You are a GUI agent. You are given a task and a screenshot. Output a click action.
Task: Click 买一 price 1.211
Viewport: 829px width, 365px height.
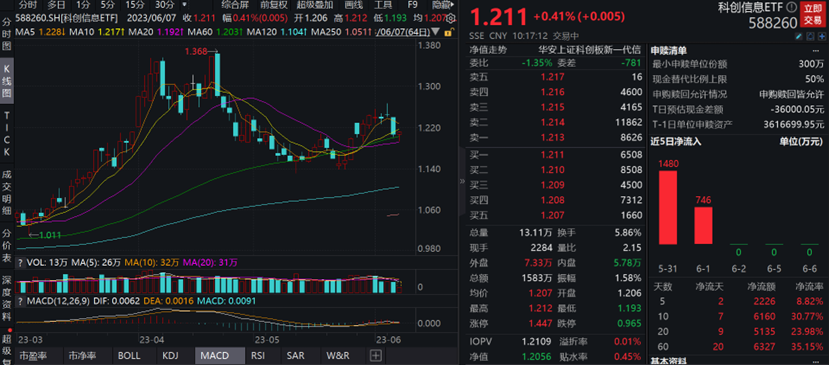click(x=551, y=155)
